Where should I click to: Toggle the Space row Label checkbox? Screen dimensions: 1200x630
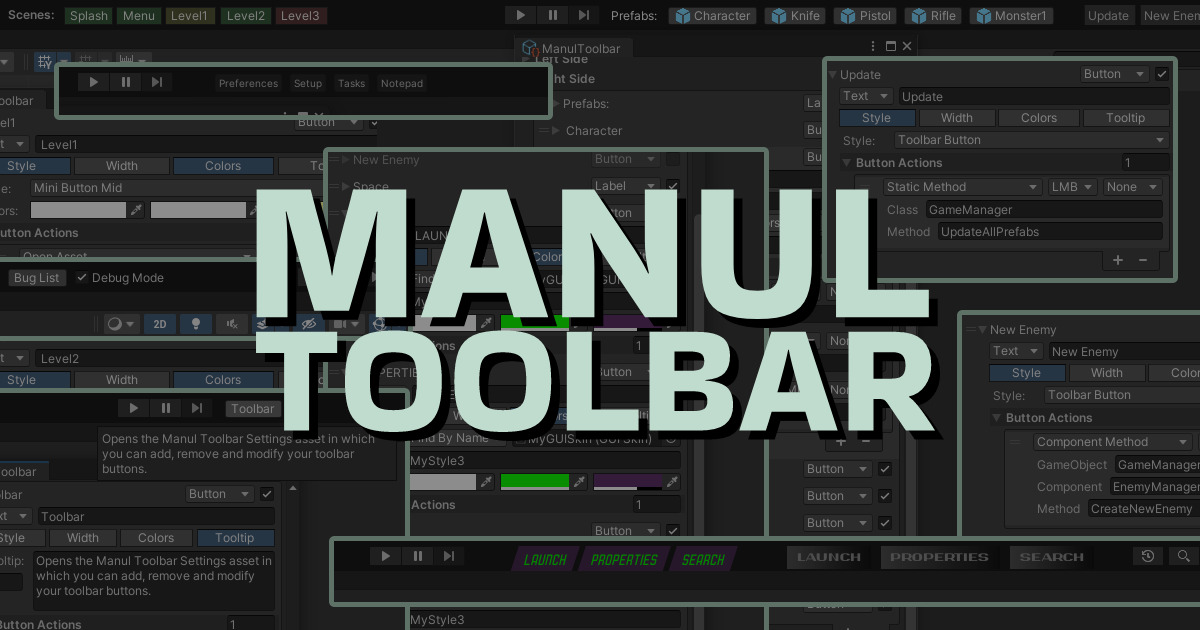pyautogui.click(x=673, y=186)
